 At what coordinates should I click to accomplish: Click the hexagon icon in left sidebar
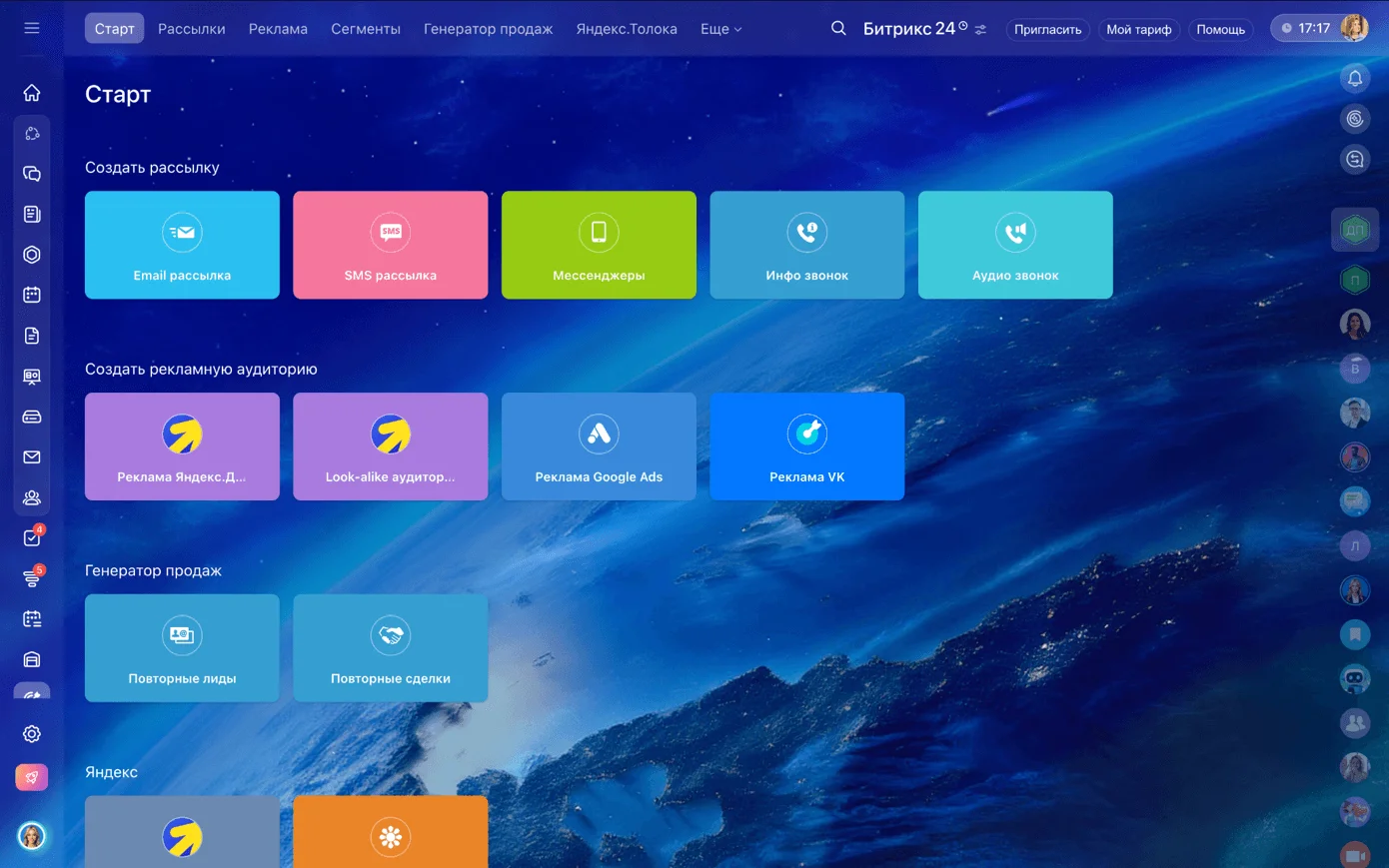click(32, 255)
